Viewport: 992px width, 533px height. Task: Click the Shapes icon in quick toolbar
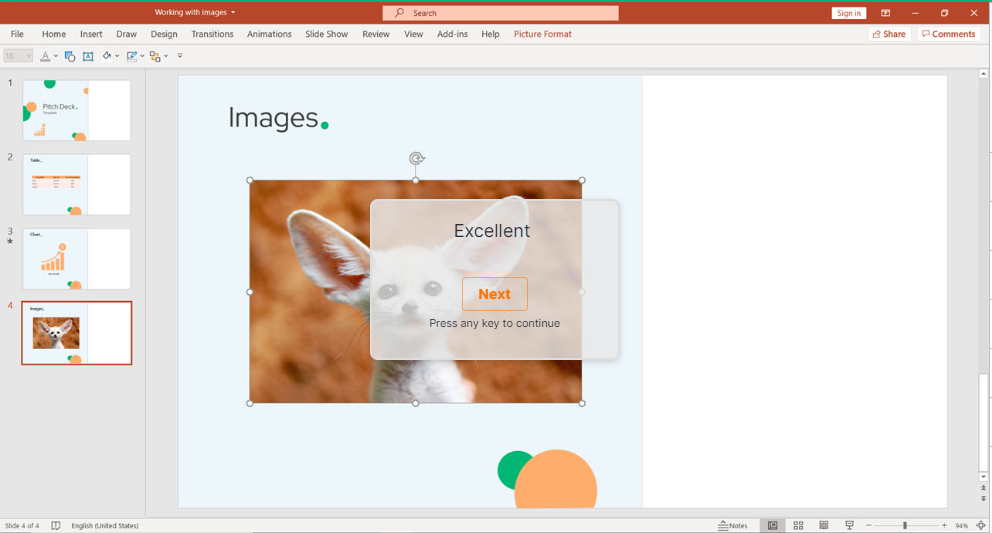[70, 56]
